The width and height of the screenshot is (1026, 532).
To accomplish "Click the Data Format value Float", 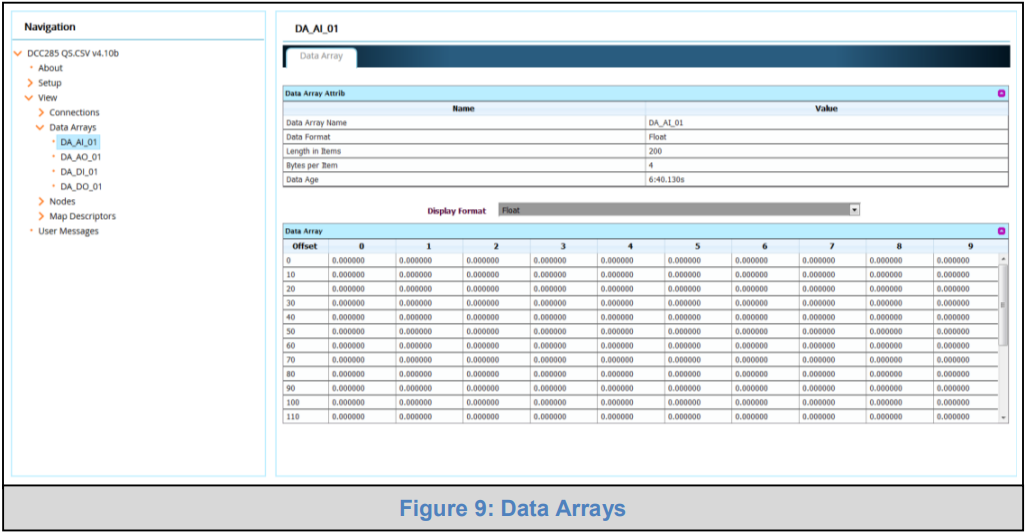I will coord(657,137).
